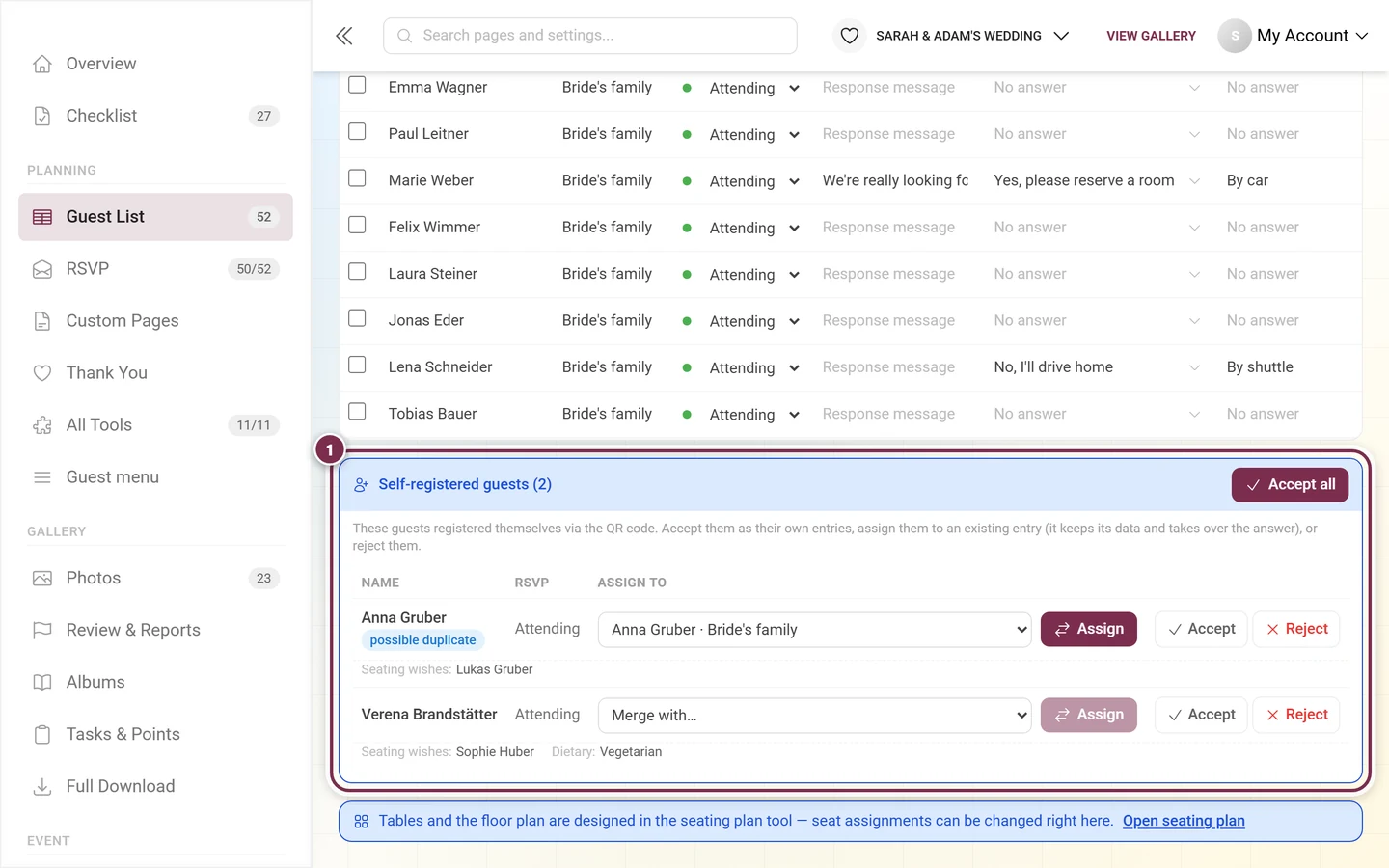The image size is (1389, 868).
Task: Click the Review & Reports flag icon
Action: point(42,631)
